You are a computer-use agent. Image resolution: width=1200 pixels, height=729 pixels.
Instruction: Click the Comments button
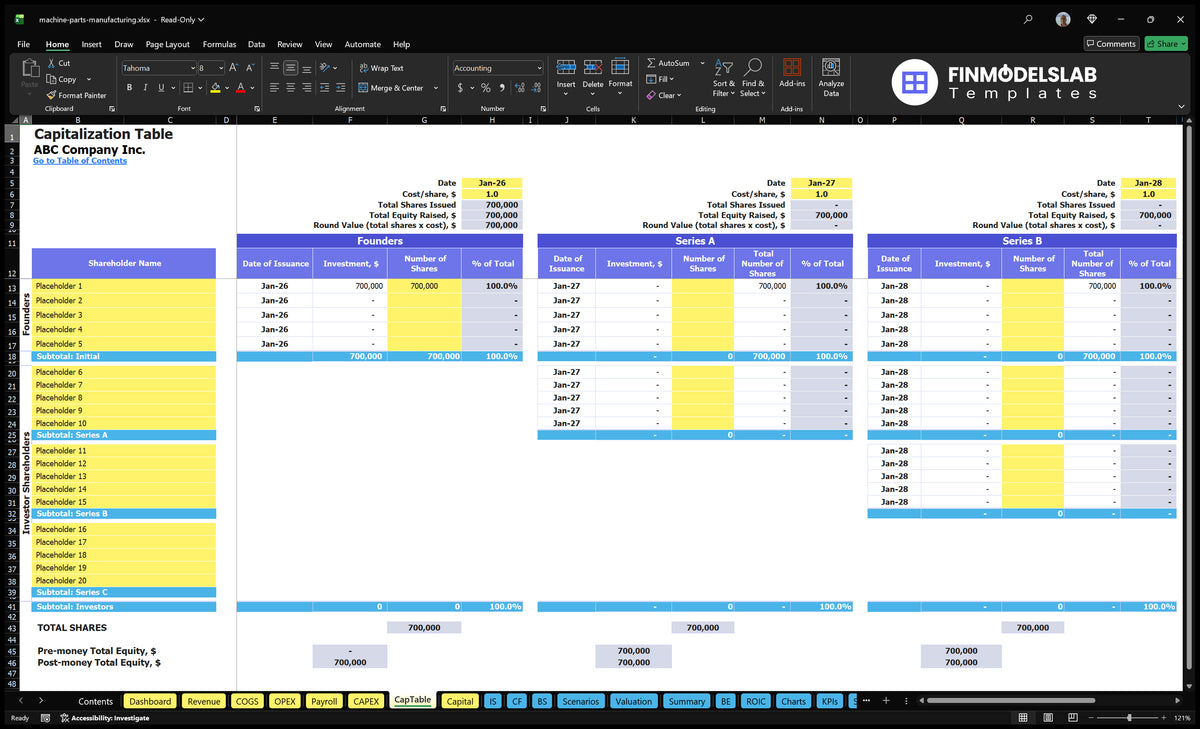point(1111,44)
